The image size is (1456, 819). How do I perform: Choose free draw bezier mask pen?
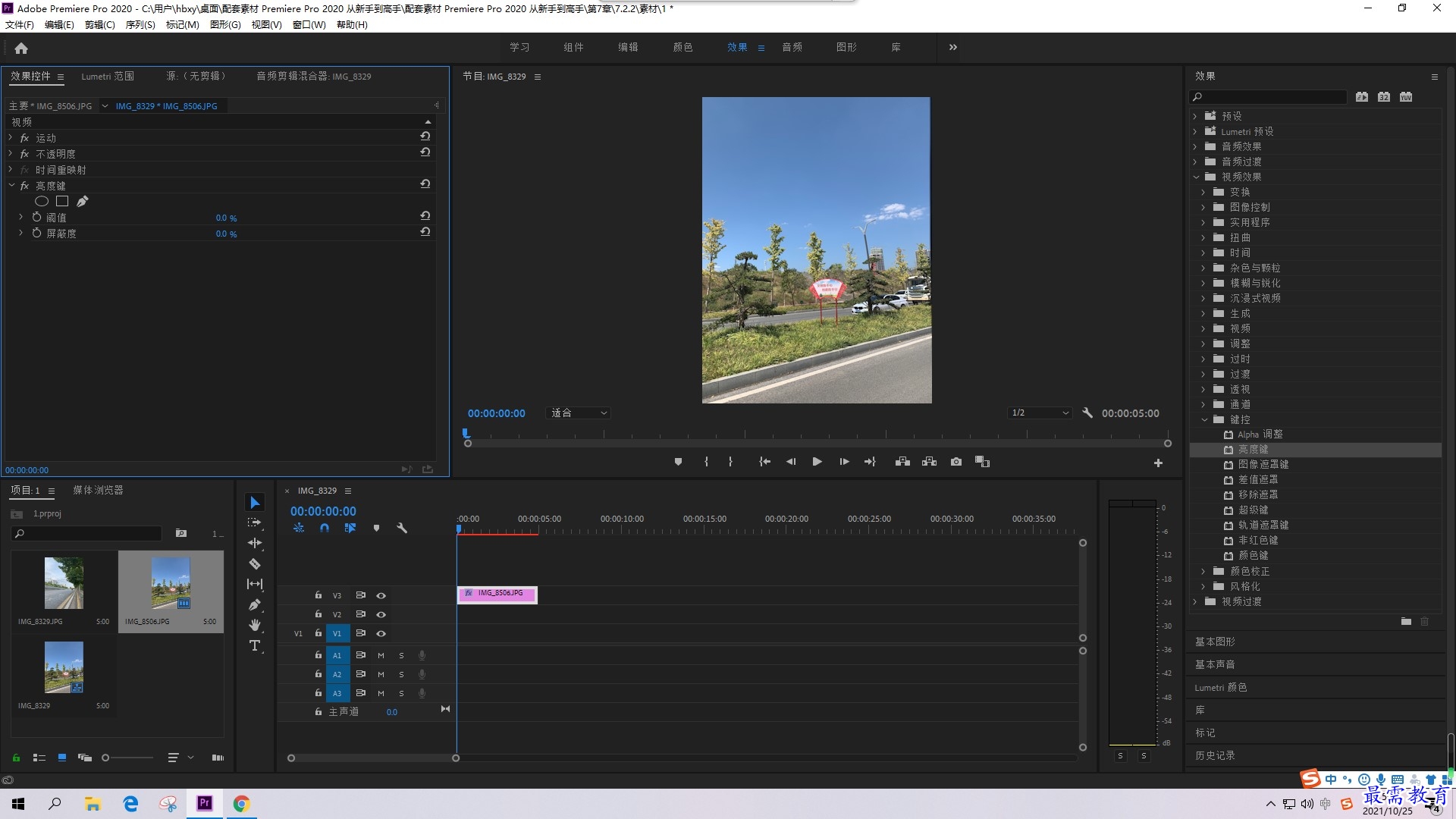[x=82, y=201]
